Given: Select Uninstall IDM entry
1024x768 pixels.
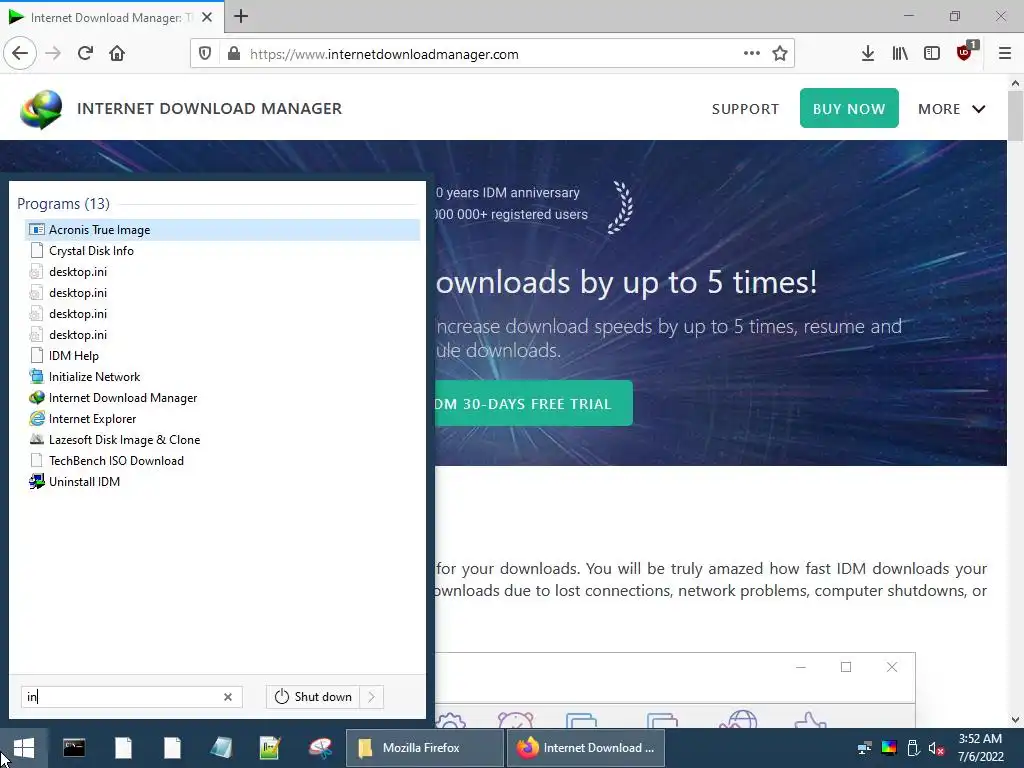Looking at the screenshot, I should point(223,481).
